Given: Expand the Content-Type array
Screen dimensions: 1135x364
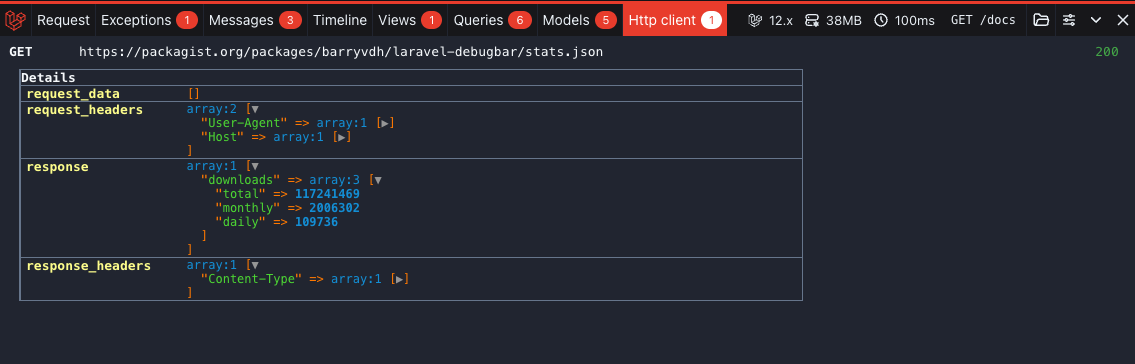Looking at the screenshot, I should pos(401,279).
